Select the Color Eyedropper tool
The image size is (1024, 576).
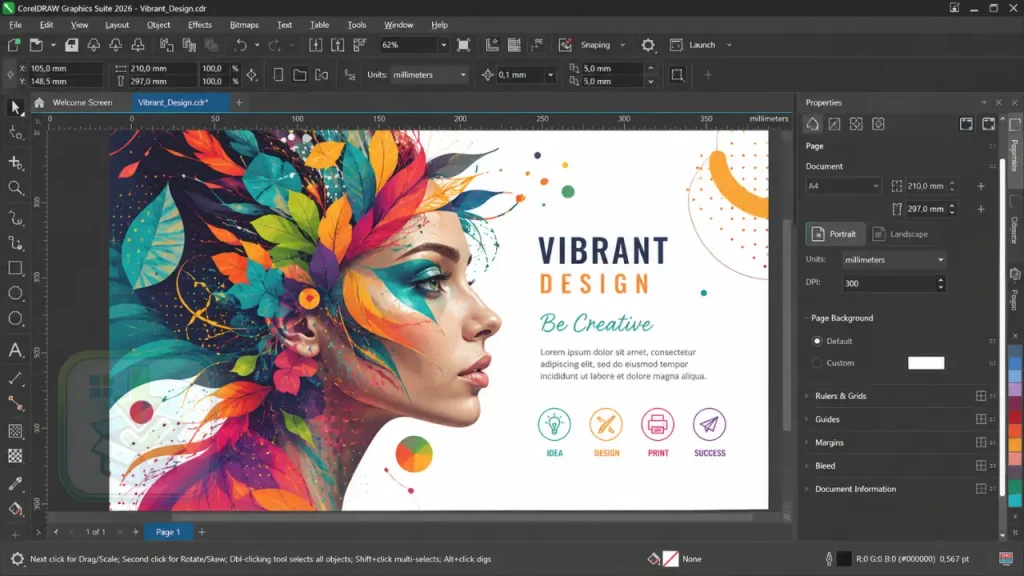tap(16, 484)
